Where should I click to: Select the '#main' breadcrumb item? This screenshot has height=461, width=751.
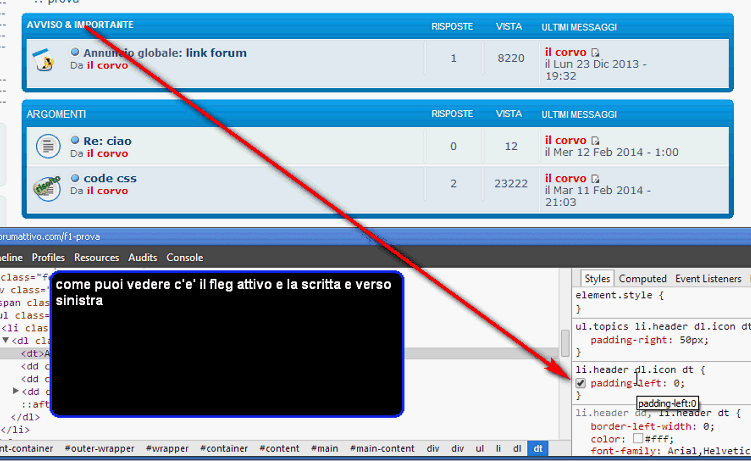(324, 449)
